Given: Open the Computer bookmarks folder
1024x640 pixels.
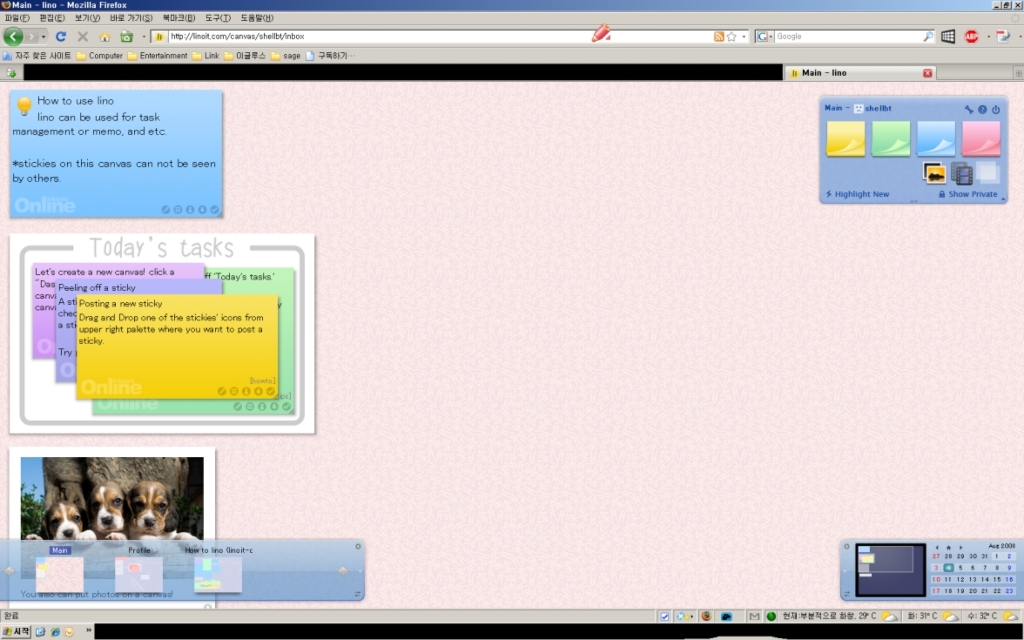Looking at the screenshot, I should [100, 56].
